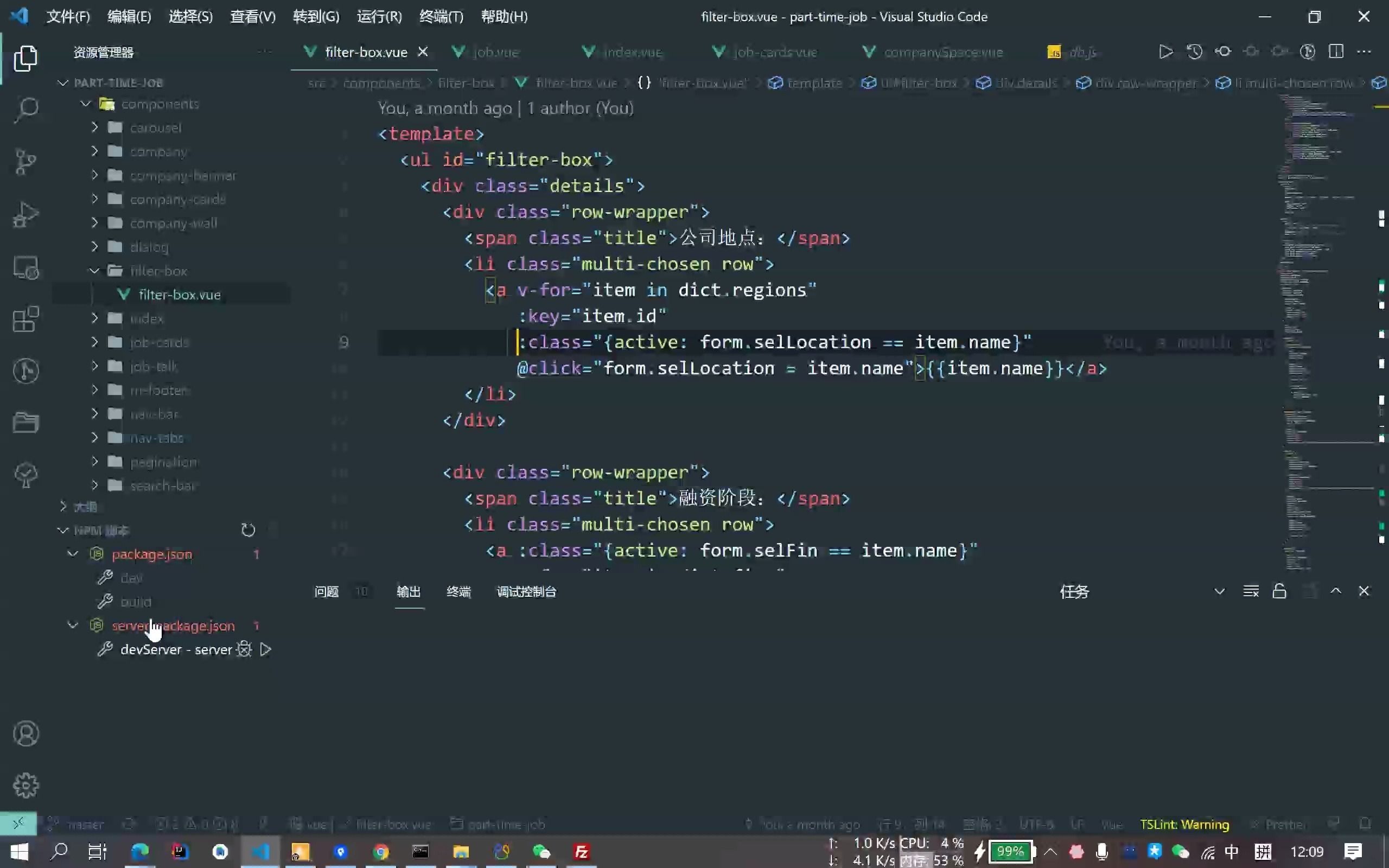This screenshot has width=1389, height=868.
Task: Open the Source Control view
Action: click(x=26, y=161)
